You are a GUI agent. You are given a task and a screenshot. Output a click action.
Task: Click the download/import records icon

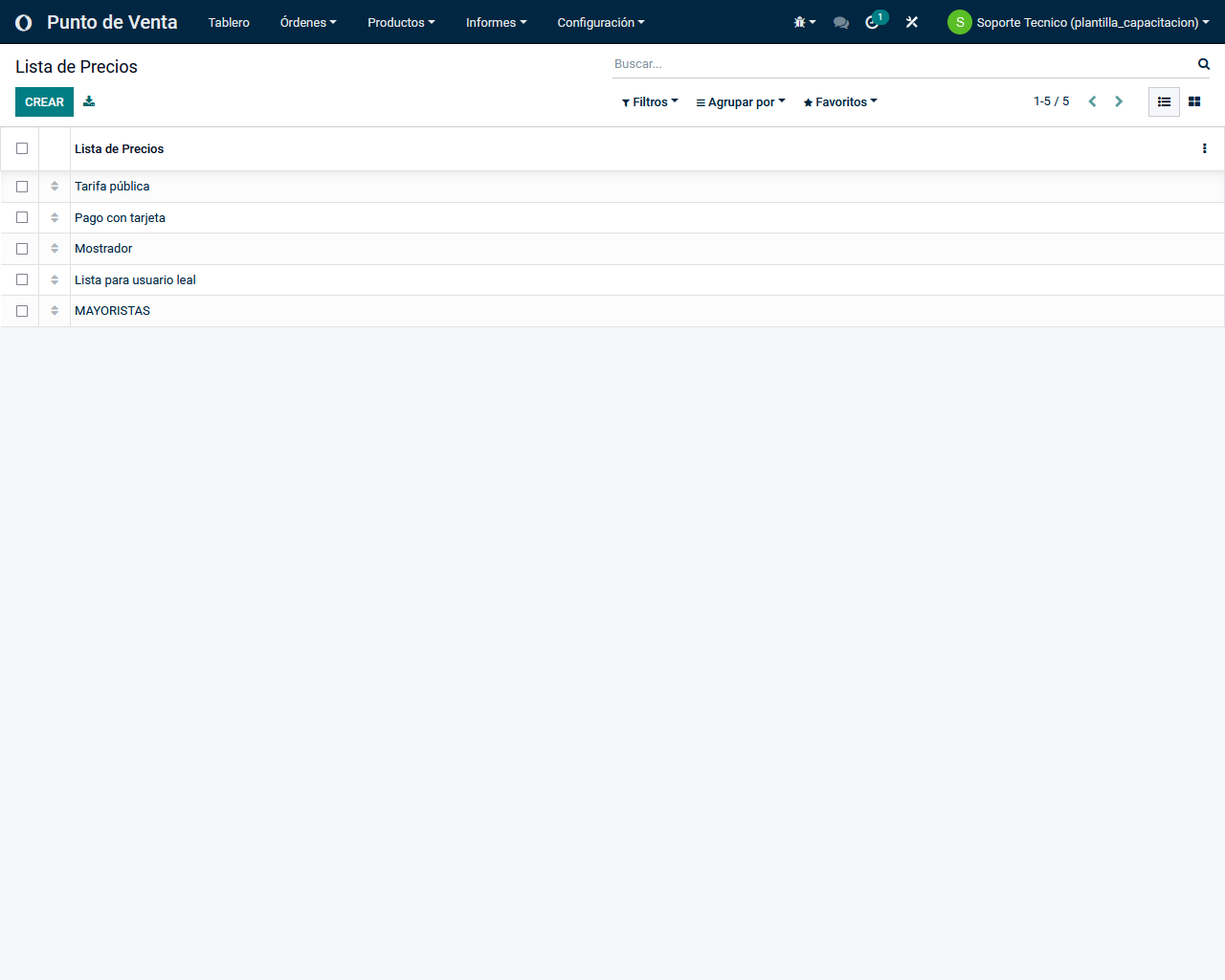[x=89, y=101]
